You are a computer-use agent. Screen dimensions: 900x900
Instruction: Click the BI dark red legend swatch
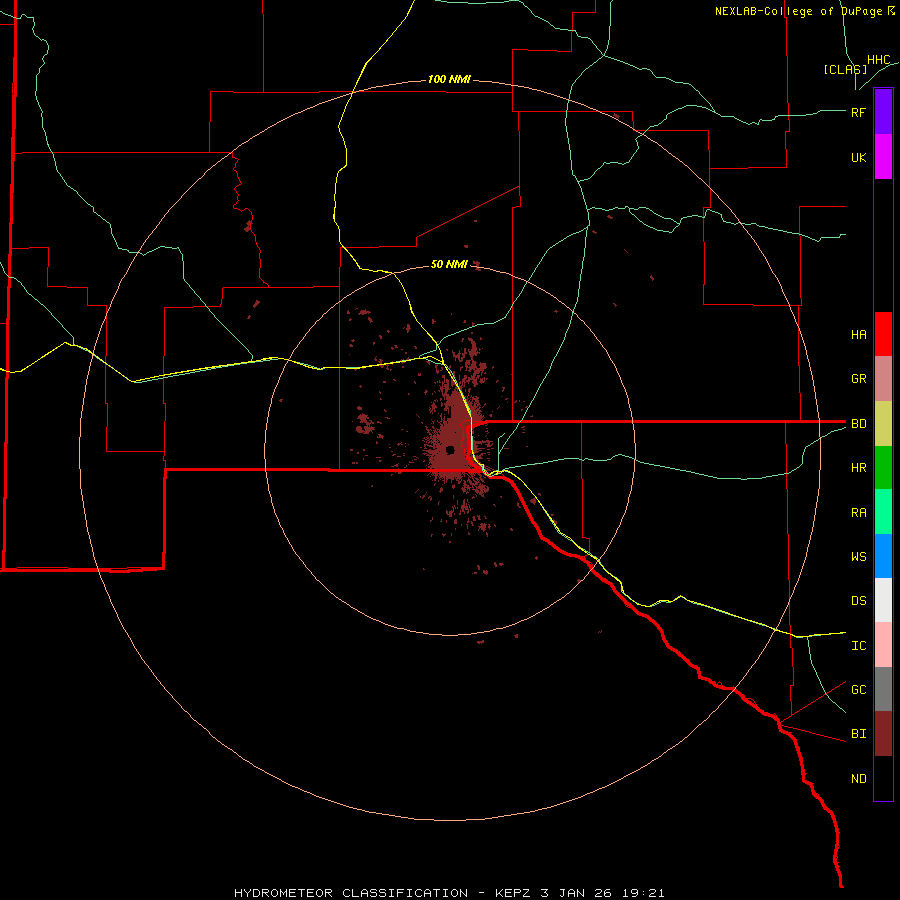[x=883, y=734]
